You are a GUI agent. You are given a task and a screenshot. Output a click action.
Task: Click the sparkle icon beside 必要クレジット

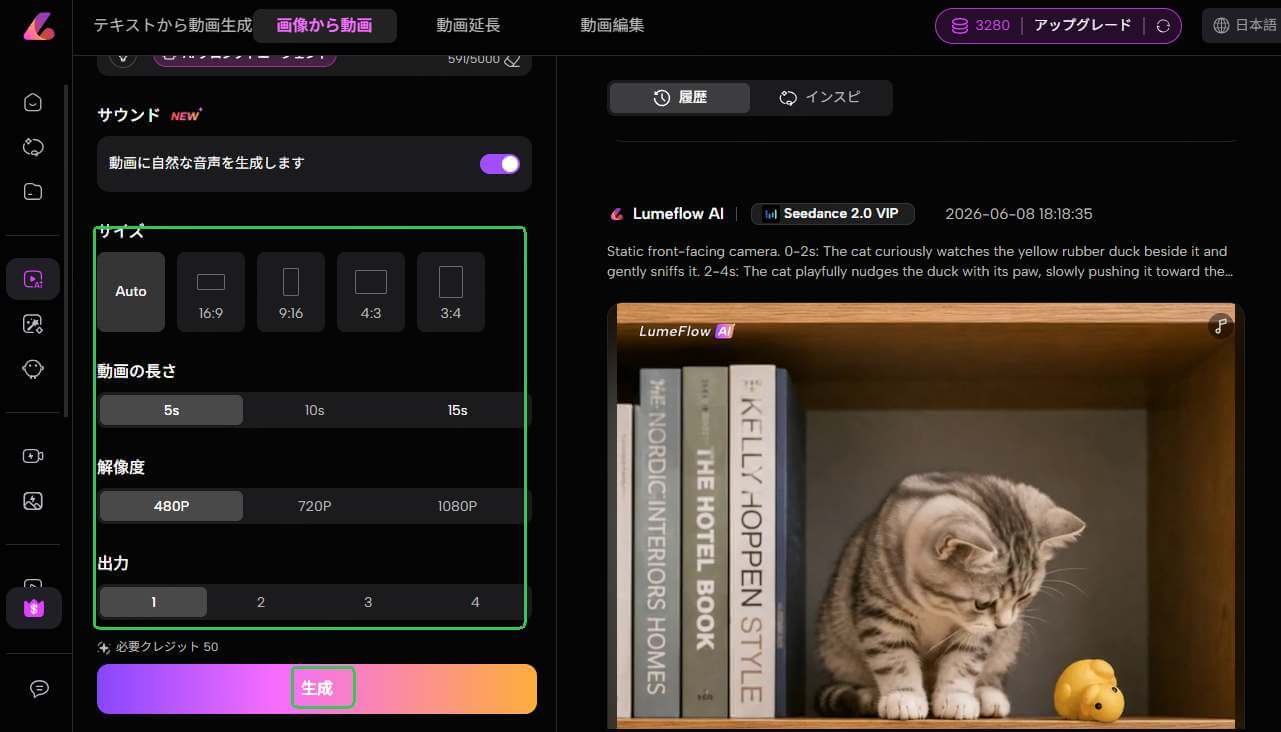[x=104, y=647]
